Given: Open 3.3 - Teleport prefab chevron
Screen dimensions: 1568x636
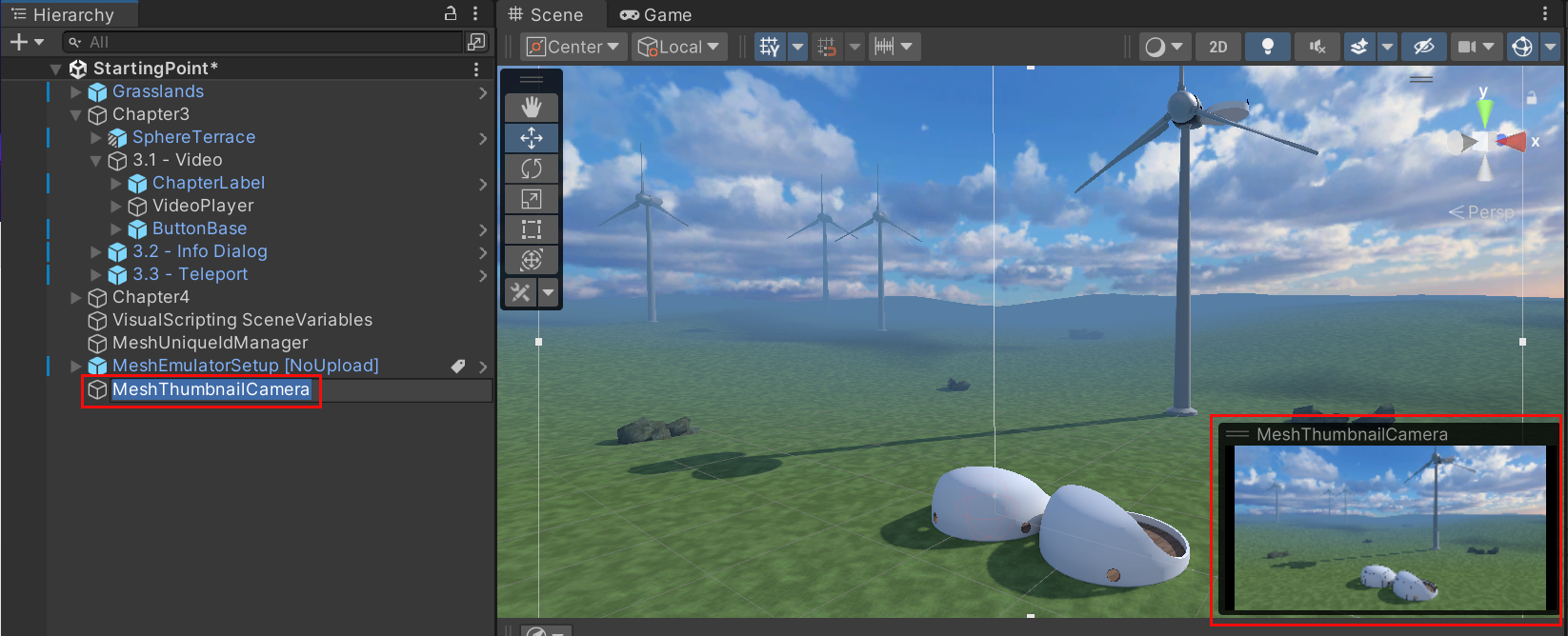Looking at the screenshot, I should tap(483, 275).
